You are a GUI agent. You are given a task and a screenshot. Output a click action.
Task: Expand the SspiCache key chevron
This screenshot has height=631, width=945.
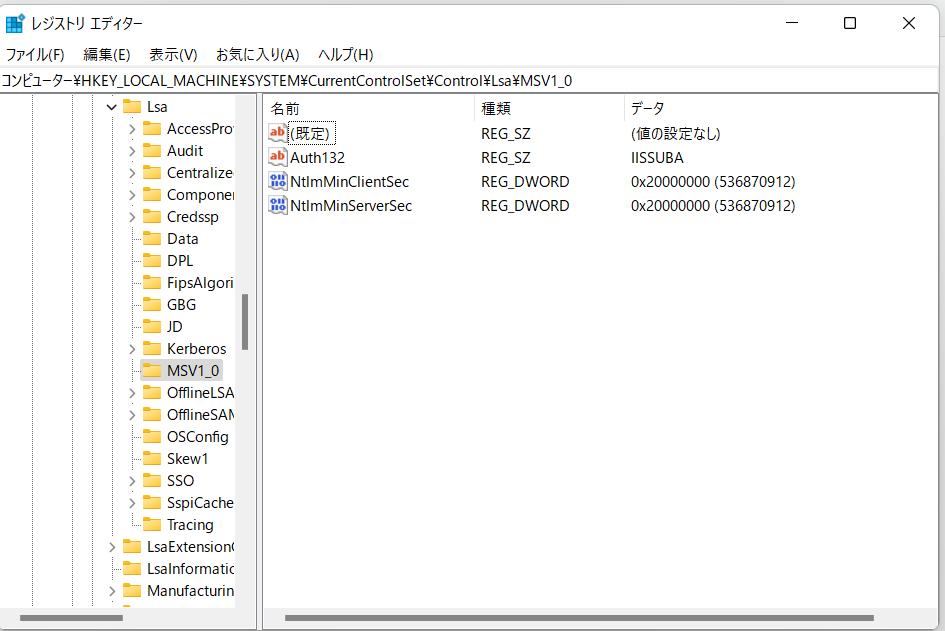pos(132,503)
